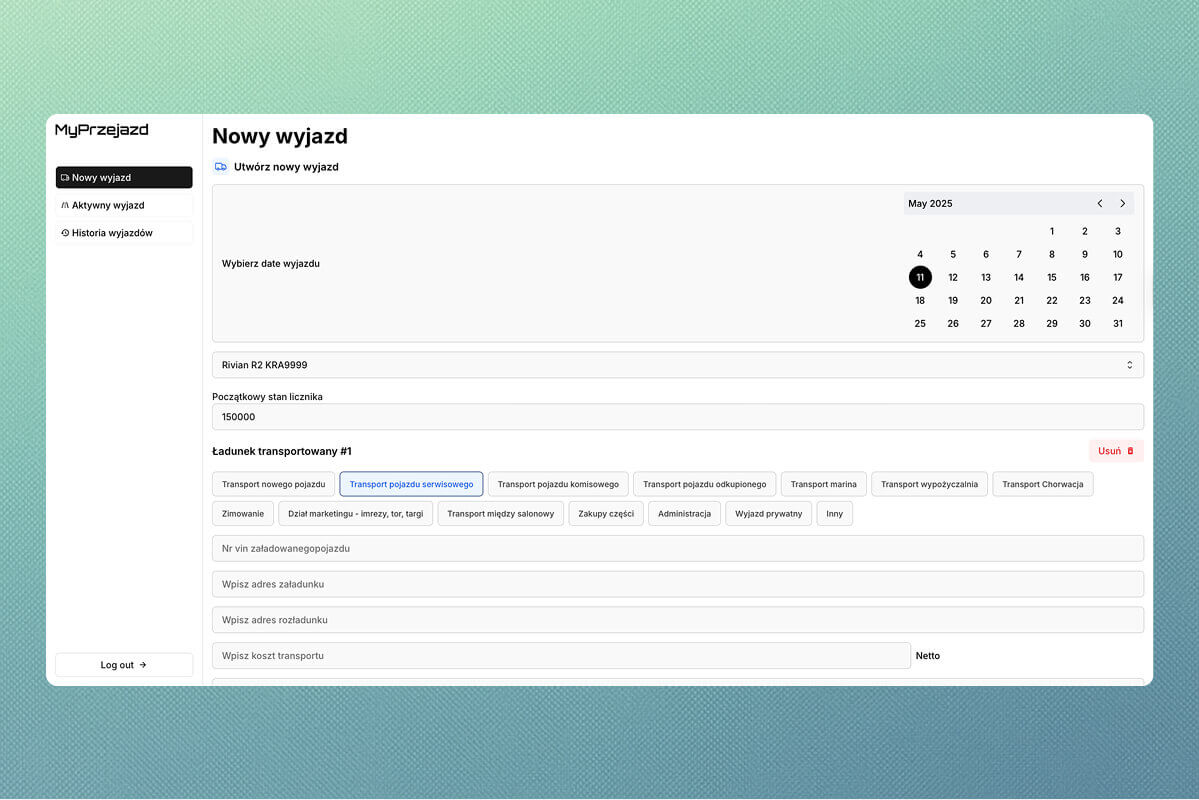Select the highlighted day 11 in the calendar

920,277
